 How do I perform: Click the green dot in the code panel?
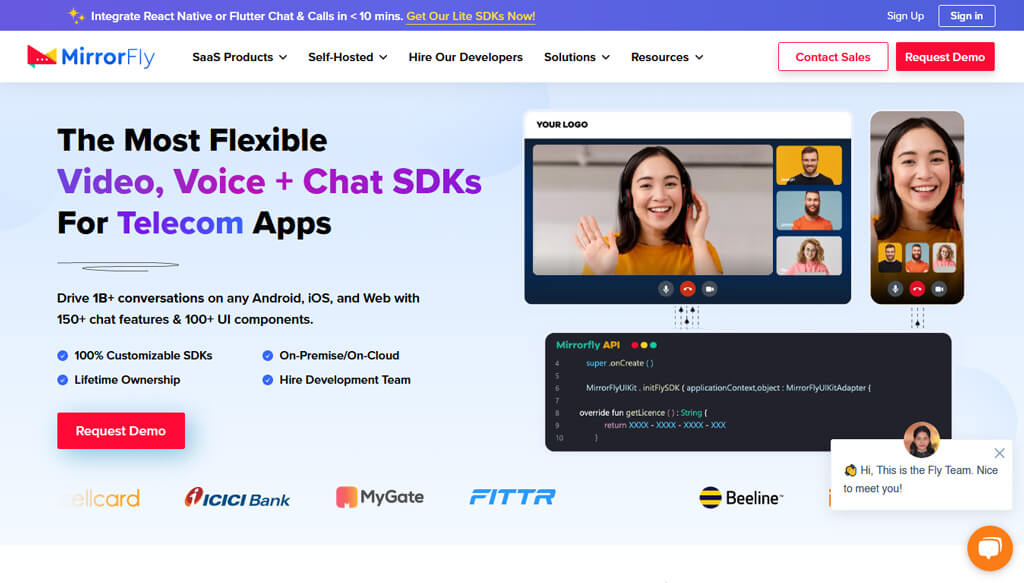pyautogui.click(x=653, y=345)
